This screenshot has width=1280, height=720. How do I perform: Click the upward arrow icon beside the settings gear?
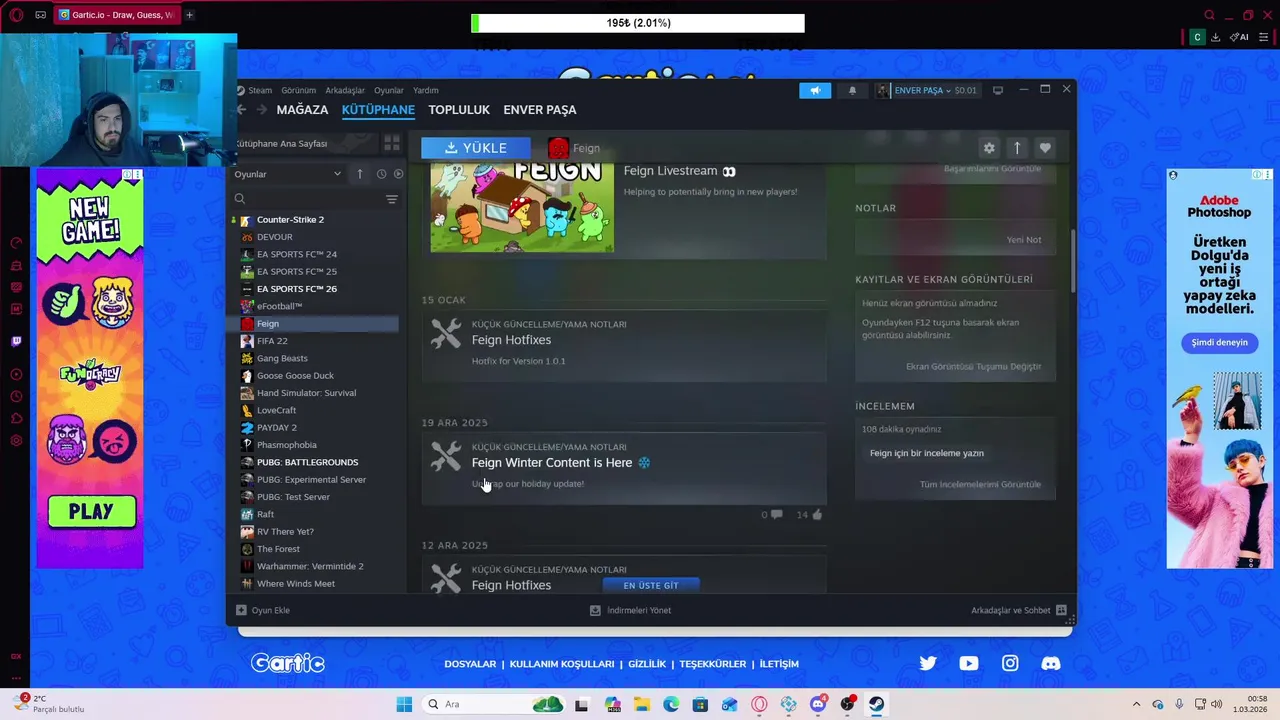tap(1017, 148)
